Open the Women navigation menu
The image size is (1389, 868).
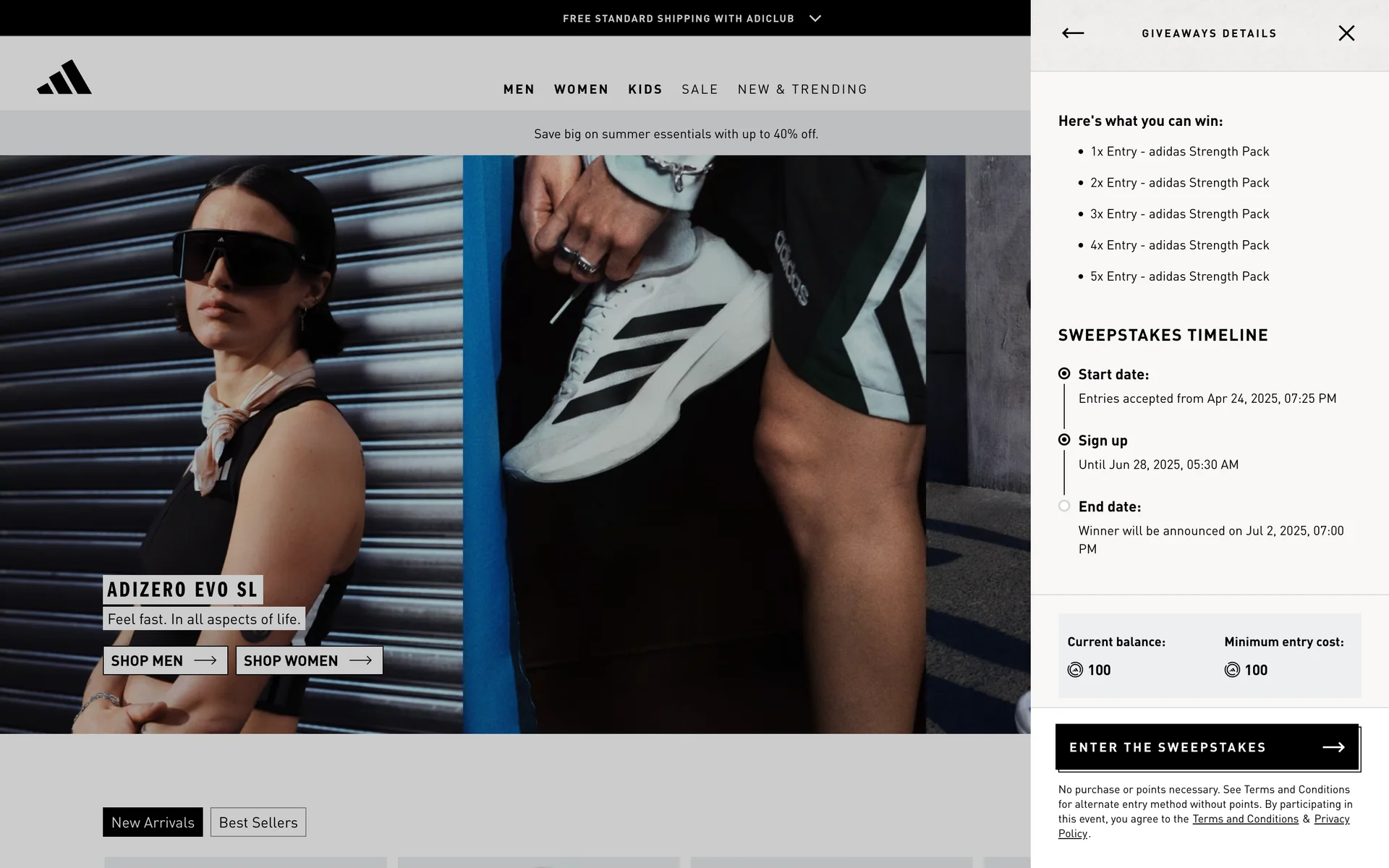(581, 89)
